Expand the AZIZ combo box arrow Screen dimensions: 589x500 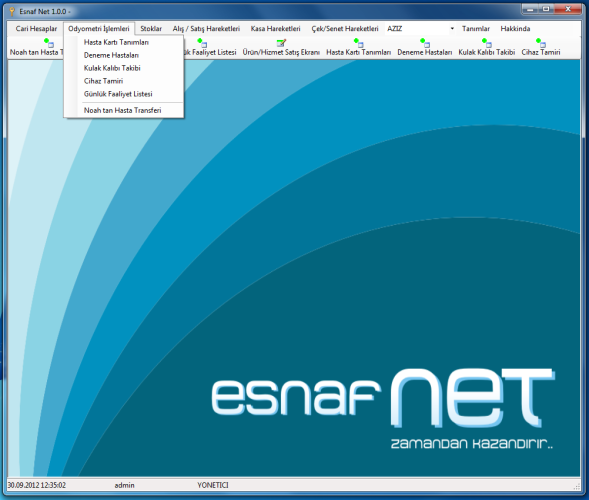click(x=452, y=29)
